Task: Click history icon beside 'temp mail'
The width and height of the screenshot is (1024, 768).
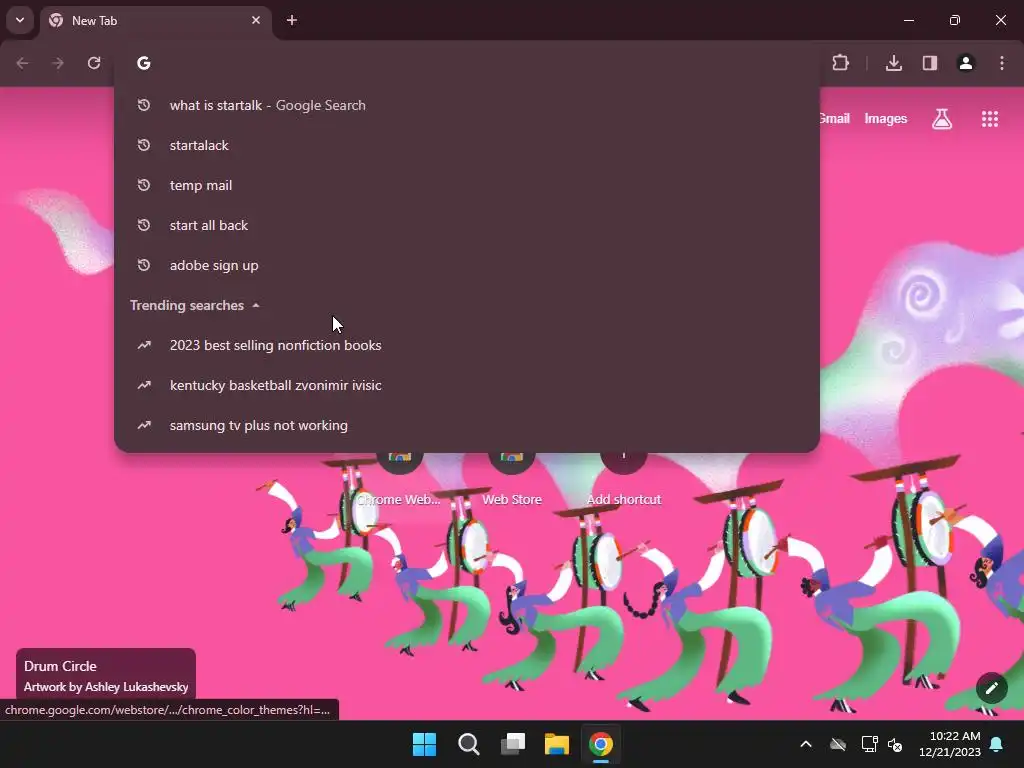Action: 144,185
